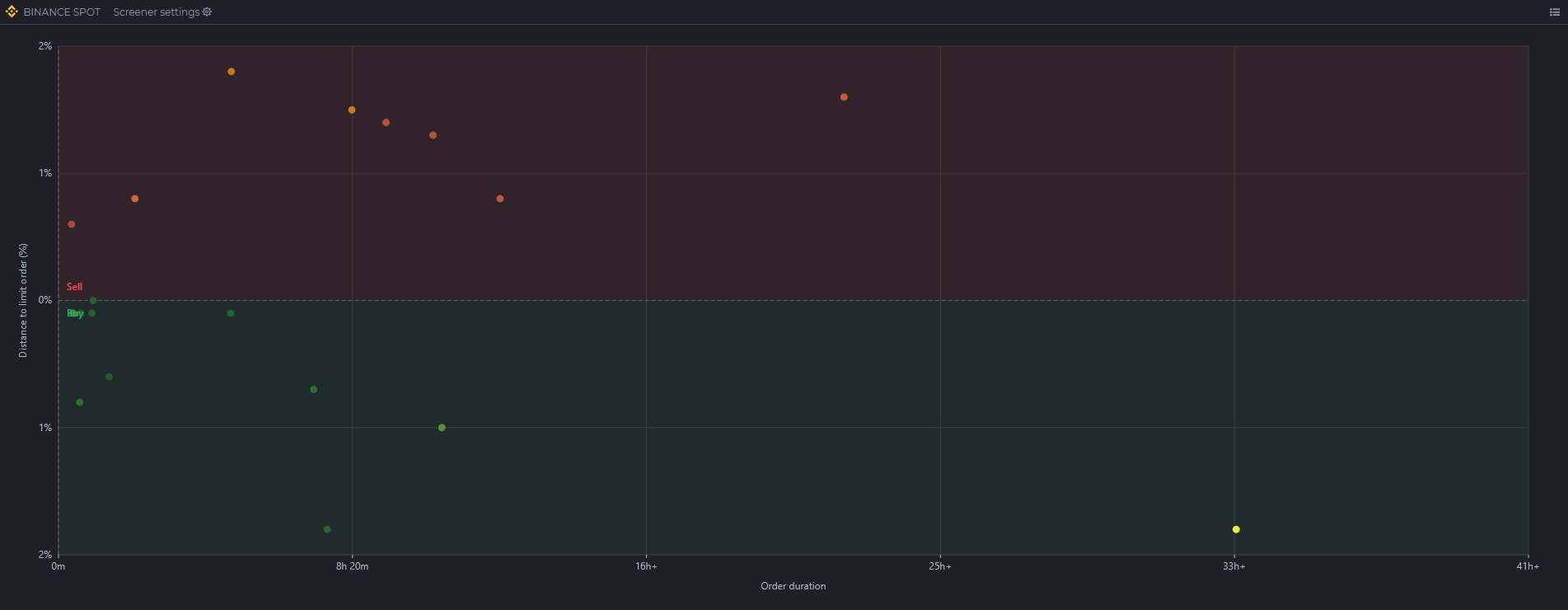The image size is (1568, 610).
Task: Click the red "Sell" zone label
Action: (74, 287)
